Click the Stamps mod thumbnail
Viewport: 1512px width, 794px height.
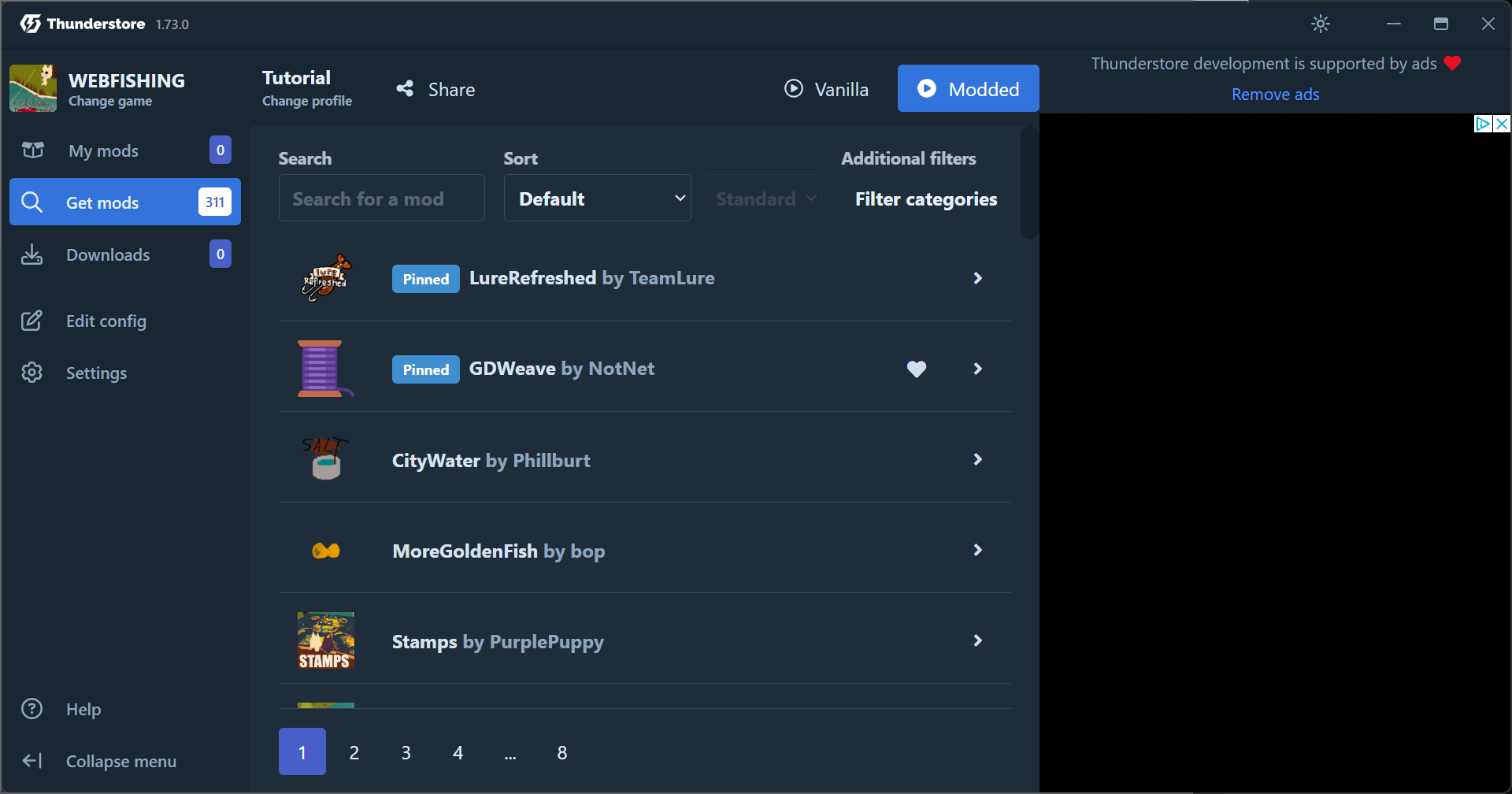coord(326,640)
